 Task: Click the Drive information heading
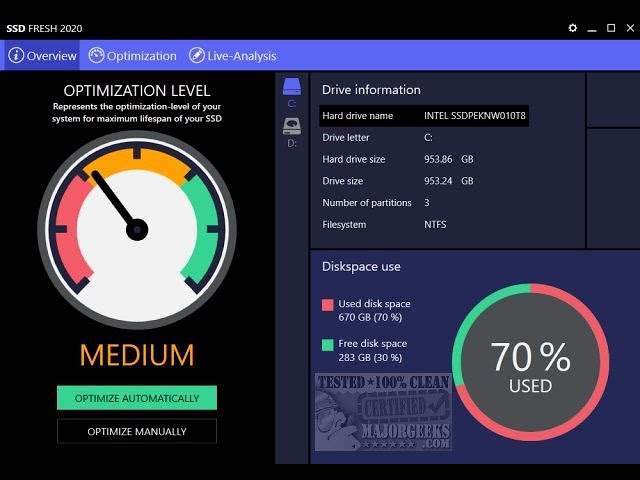point(371,90)
